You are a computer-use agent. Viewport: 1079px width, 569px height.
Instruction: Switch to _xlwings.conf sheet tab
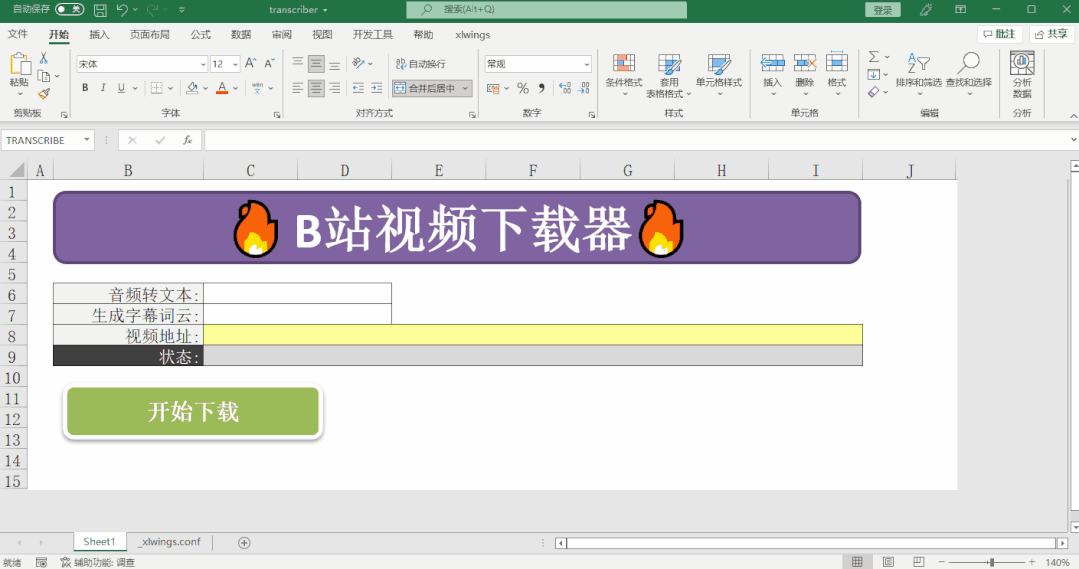pyautogui.click(x=171, y=542)
